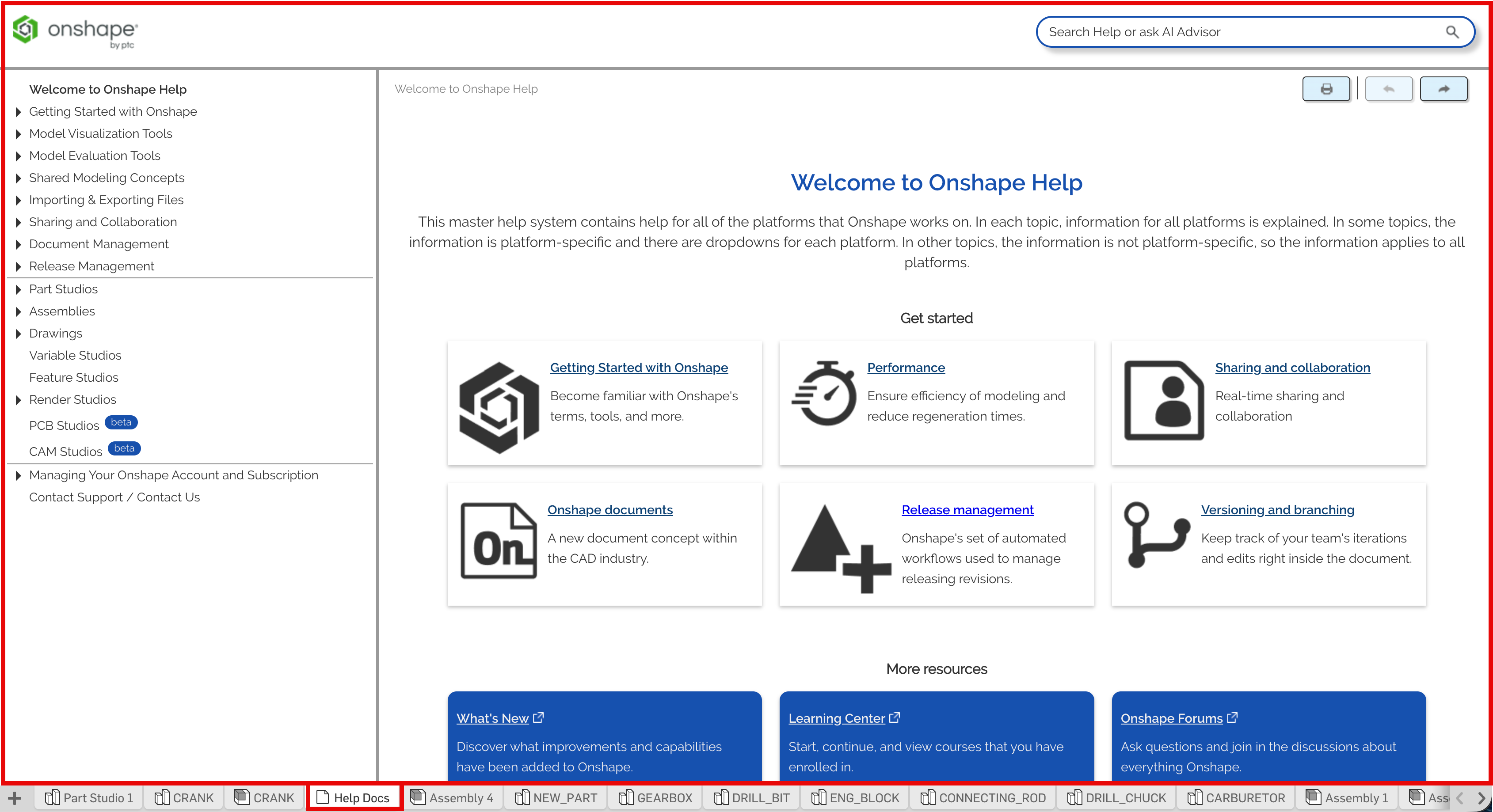Open the Release management card link
1493x812 pixels.
click(x=967, y=510)
